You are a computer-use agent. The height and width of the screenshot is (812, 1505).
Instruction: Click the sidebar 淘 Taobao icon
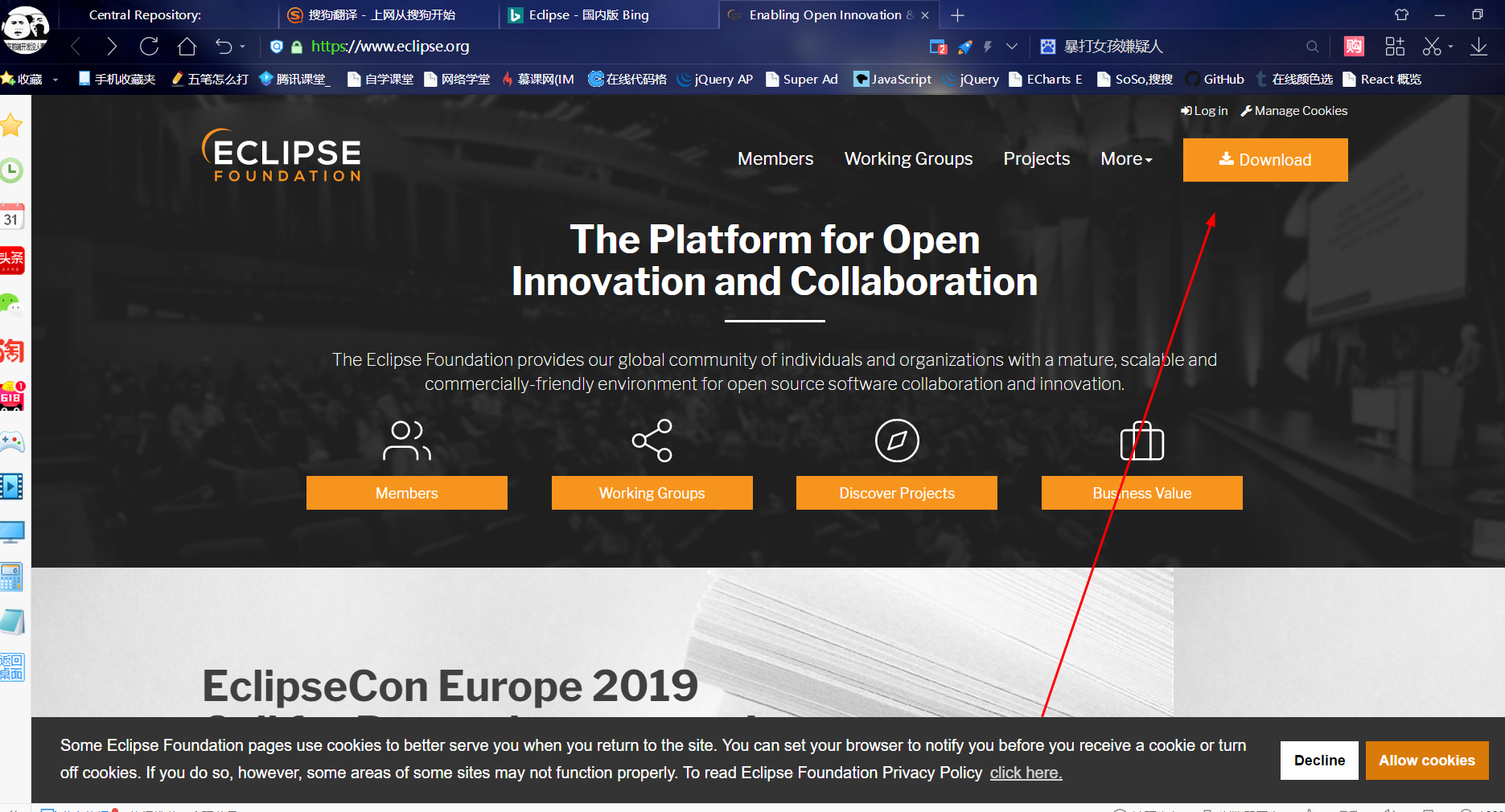(12, 351)
